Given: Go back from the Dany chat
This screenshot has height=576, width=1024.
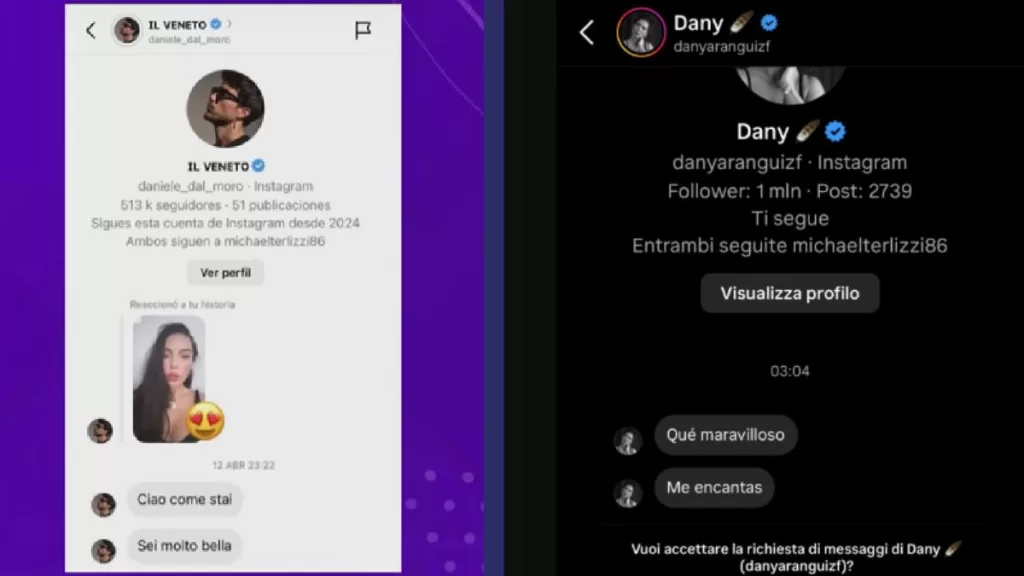Looking at the screenshot, I should pyautogui.click(x=587, y=32).
